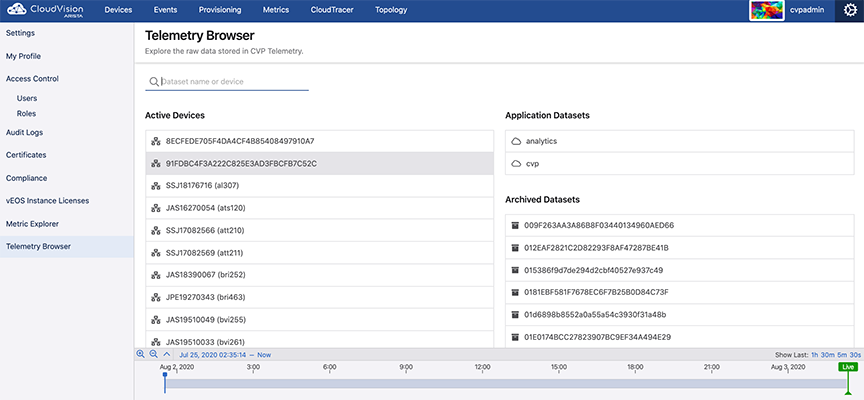Screen dimensions: 864x400
Task: Click device icon beside JAS19510033 (bvi261)
Action: coord(156,342)
